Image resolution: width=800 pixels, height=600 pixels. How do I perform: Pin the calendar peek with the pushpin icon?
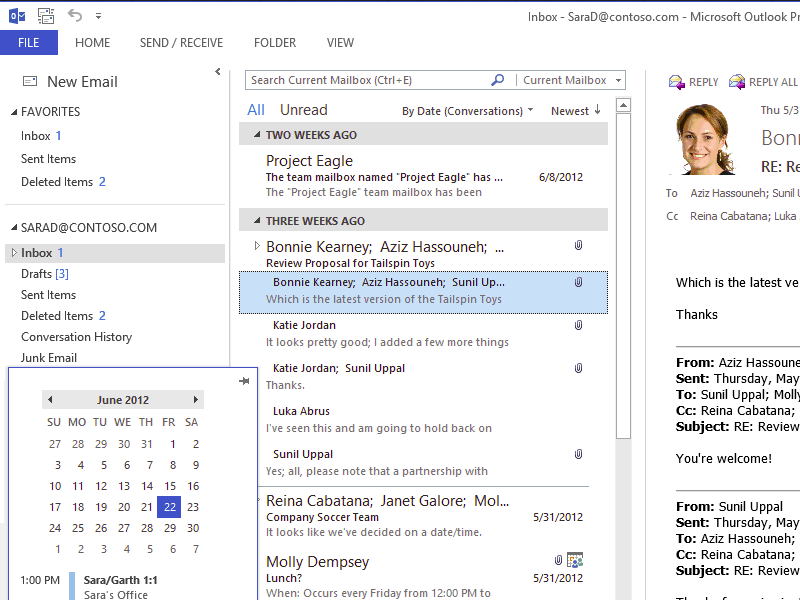click(x=244, y=381)
